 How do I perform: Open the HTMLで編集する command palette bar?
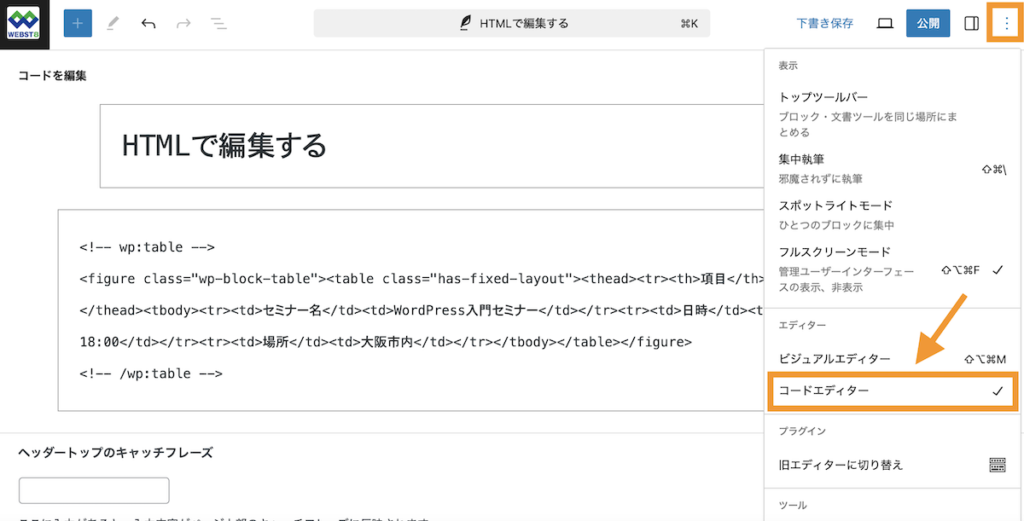(512, 24)
